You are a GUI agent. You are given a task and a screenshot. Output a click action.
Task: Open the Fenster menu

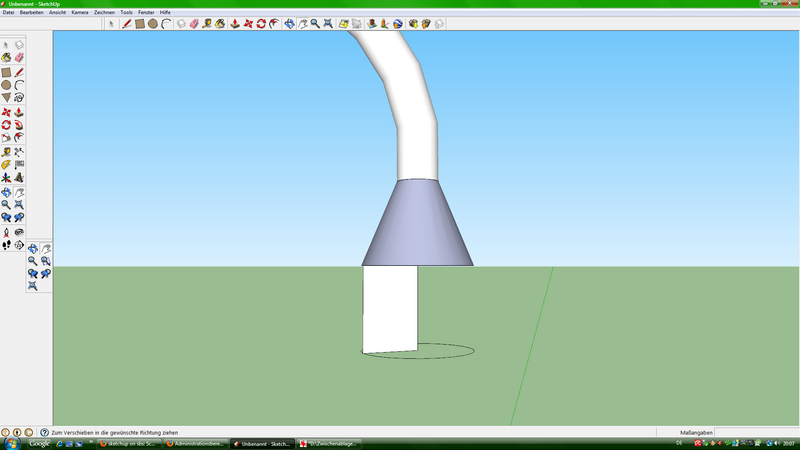click(x=146, y=12)
